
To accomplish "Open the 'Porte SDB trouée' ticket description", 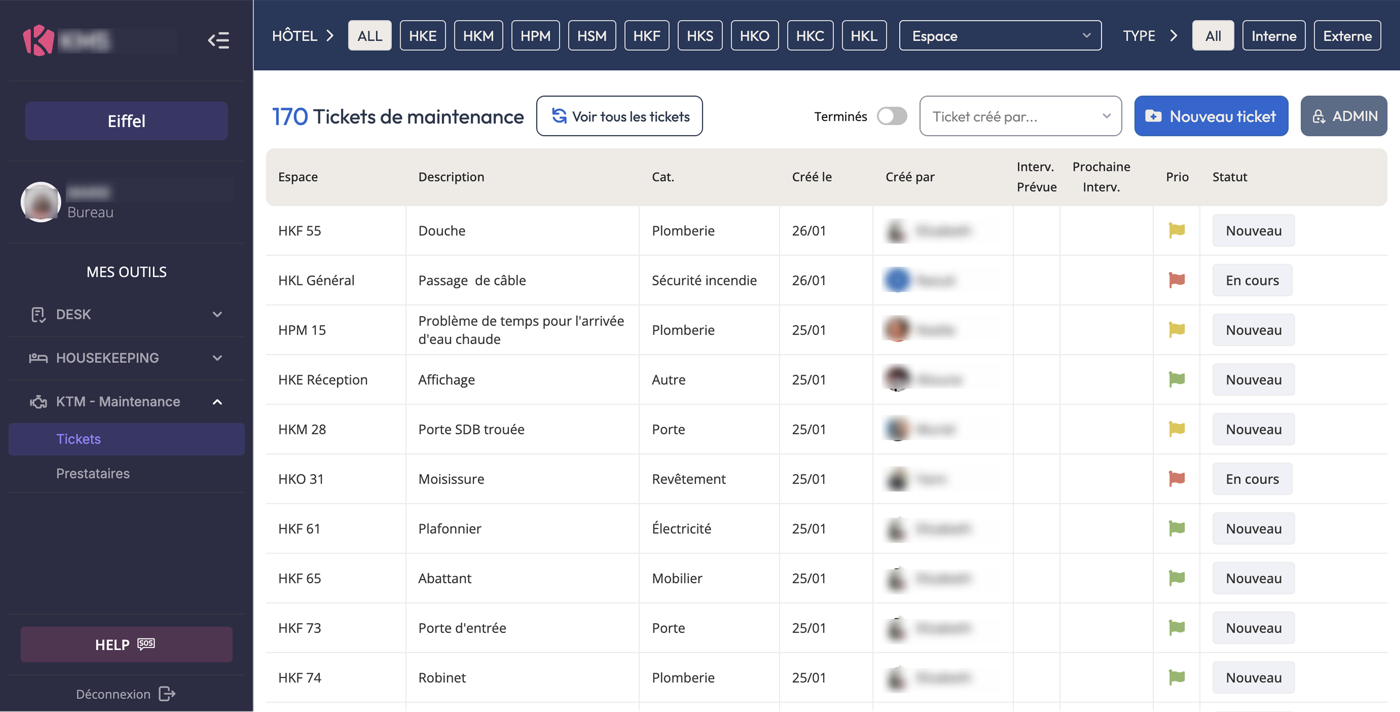I will 471,429.
